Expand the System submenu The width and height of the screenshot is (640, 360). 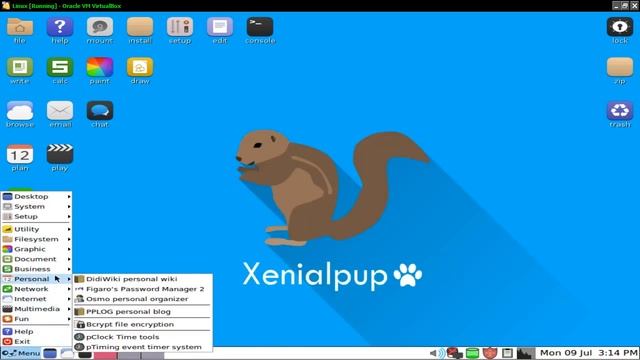click(36, 207)
